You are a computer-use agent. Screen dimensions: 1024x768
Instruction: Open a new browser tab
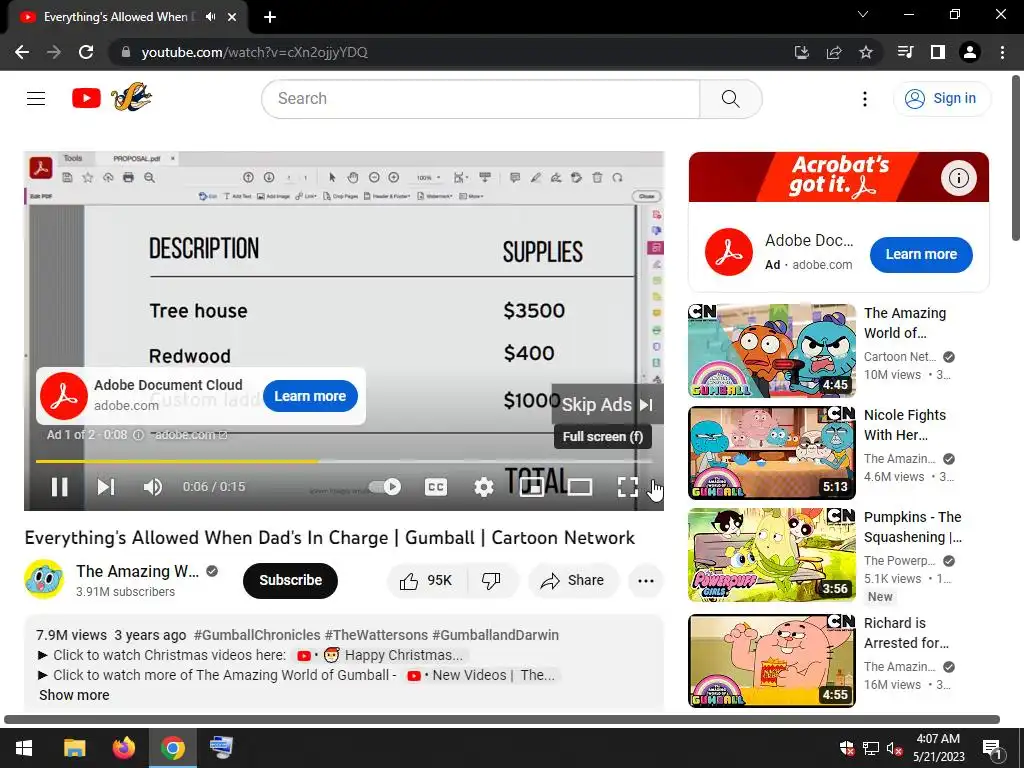coord(270,17)
